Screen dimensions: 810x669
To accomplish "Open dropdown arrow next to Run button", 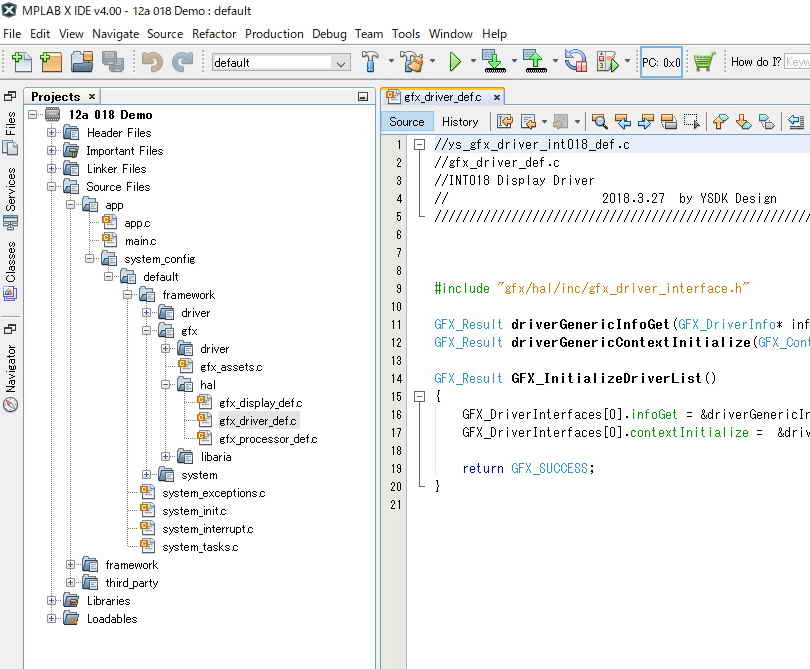I will click(x=473, y=61).
